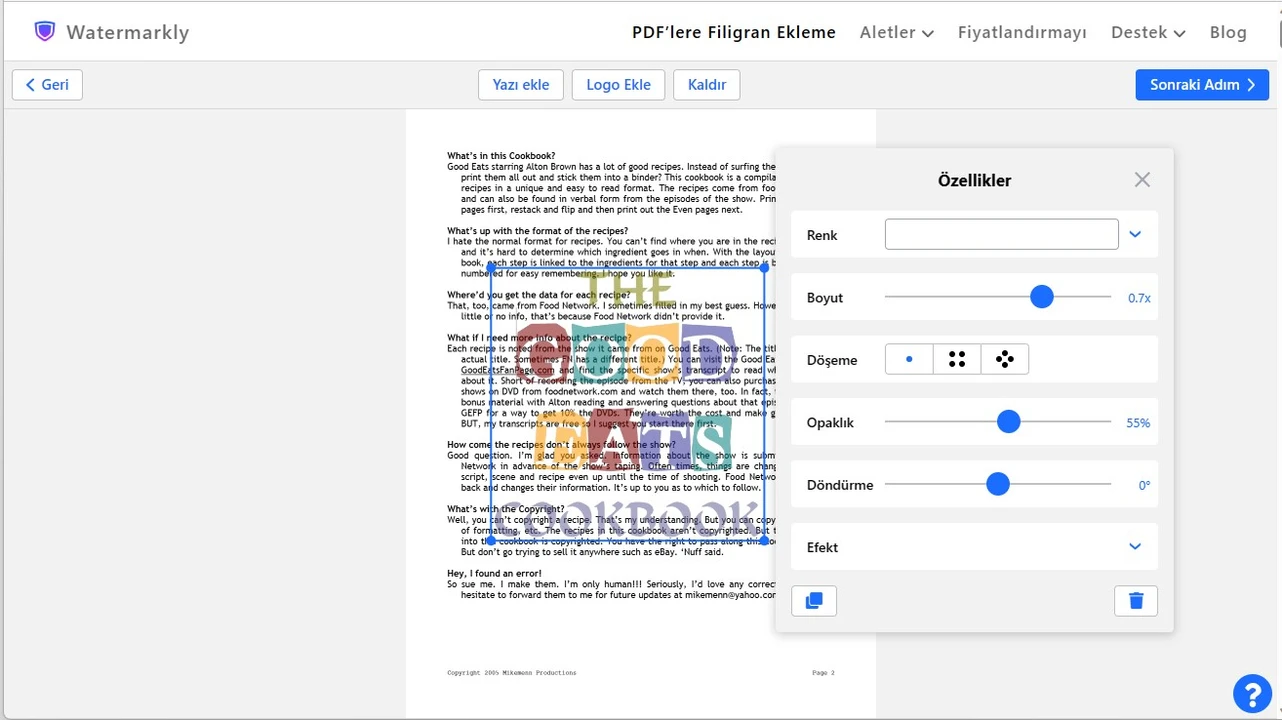Open the Blog link
1282x720 pixels.
[x=1228, y=32]
